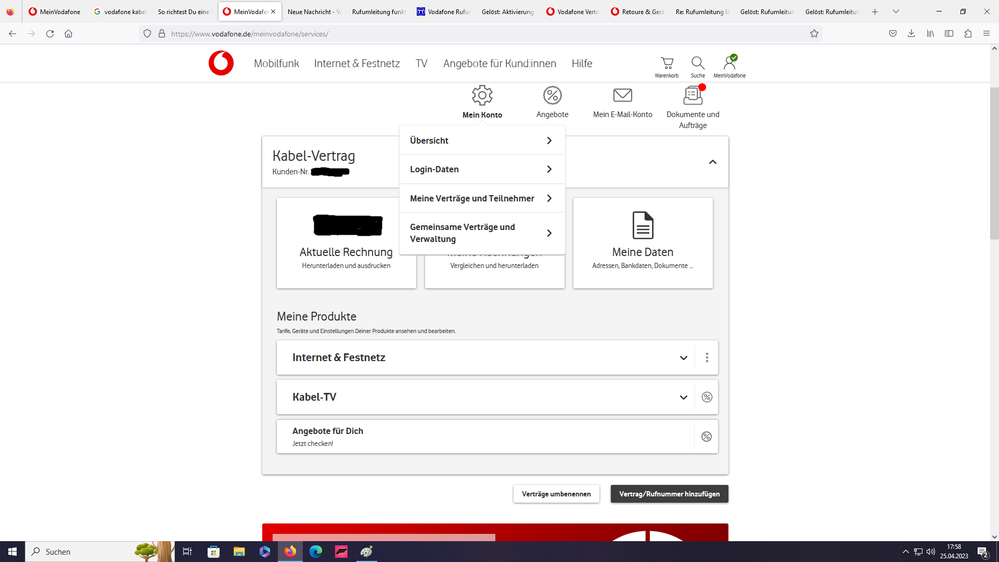999x562 pixels.
Task: Open the Hilfe menu
Action: pos(582,63)
